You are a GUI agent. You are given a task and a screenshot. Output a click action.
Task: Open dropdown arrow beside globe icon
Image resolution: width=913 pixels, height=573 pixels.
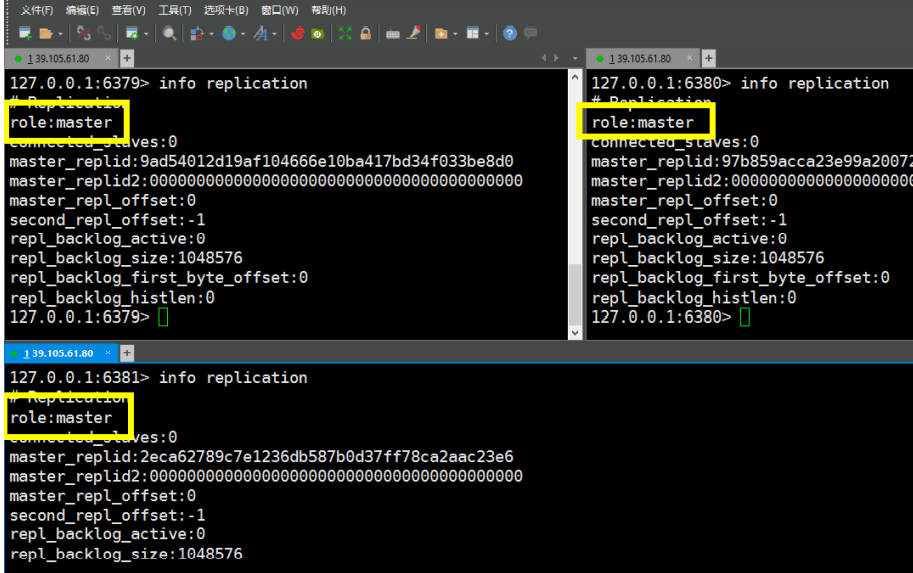pos(243,34)
